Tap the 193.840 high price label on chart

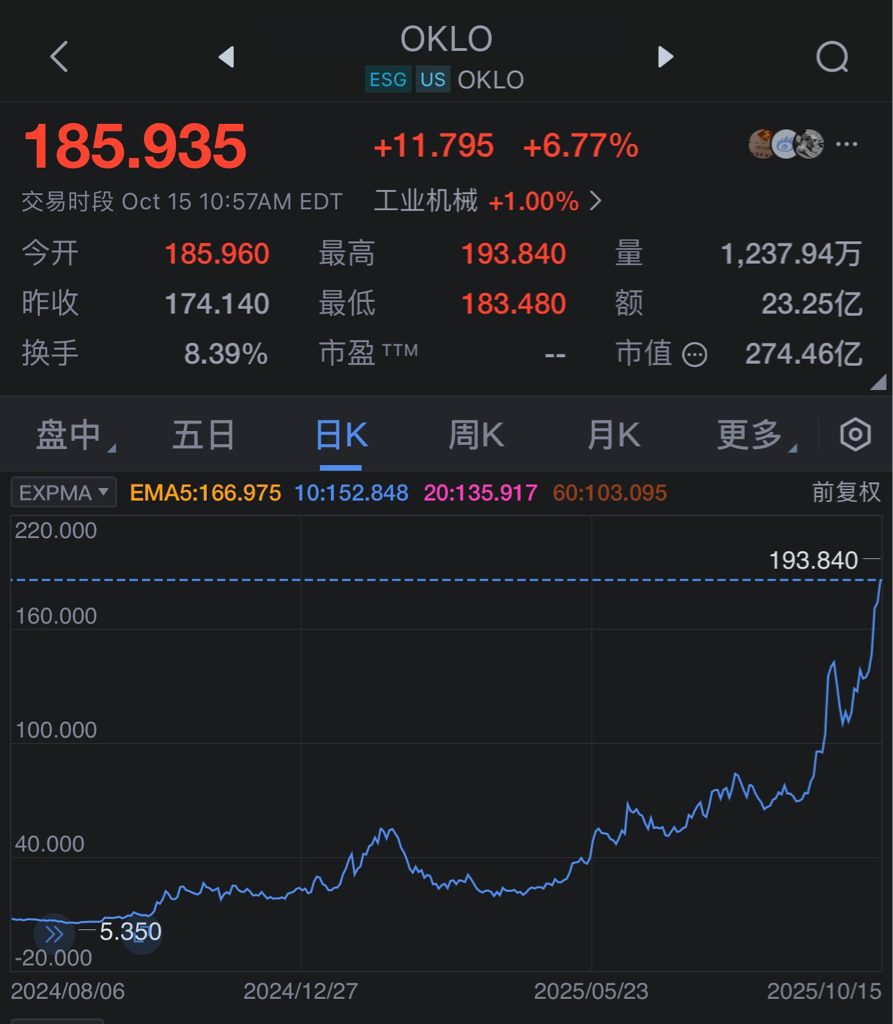pyautogui.click(x=813, y=560)
